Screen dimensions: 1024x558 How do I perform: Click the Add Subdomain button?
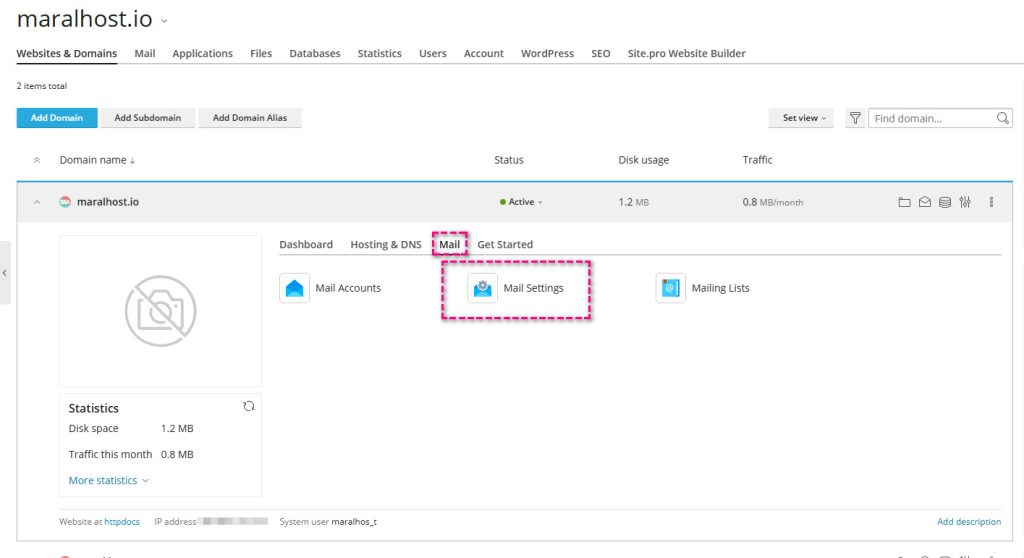(x=148, y=118)
